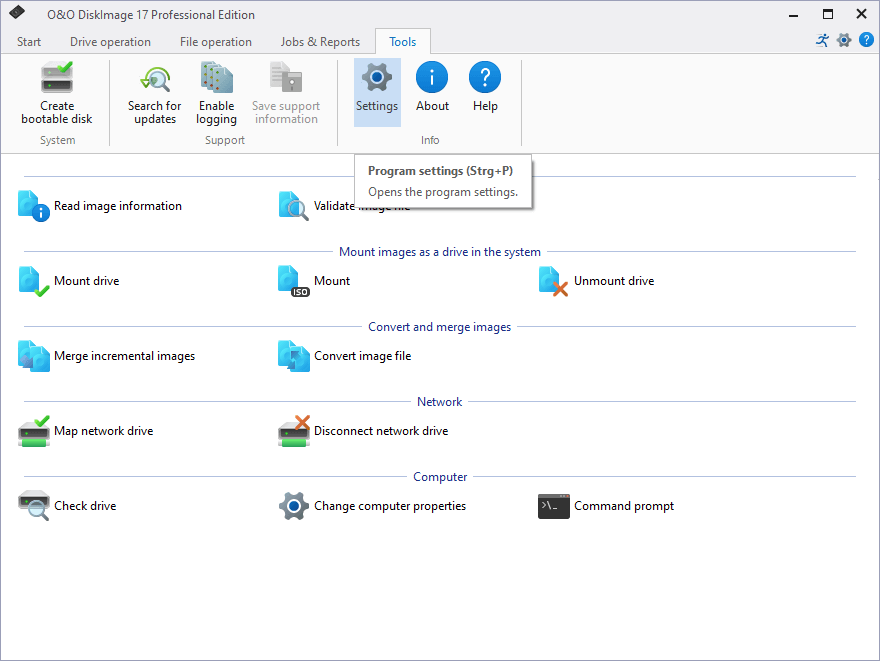Viewport: 880px width, 661px height.
Task: Click the Create bootable disk icon
Action: pyautogui.click(x=57, y=77)
